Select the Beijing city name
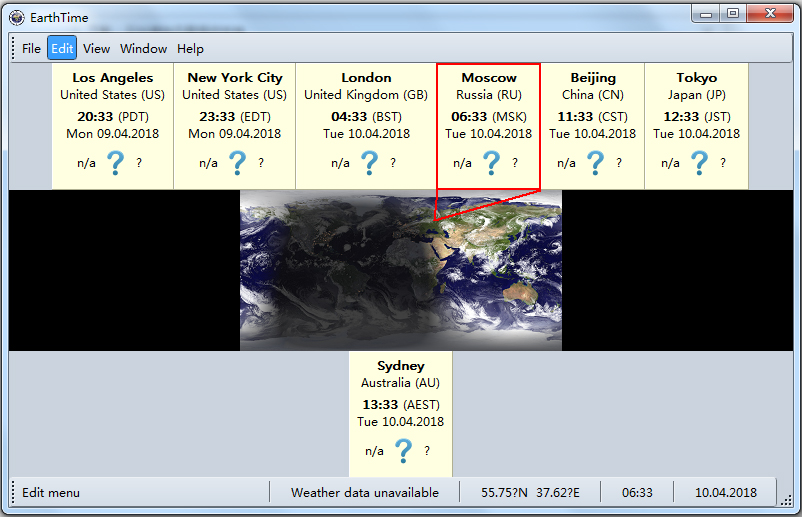 point(593,78)
